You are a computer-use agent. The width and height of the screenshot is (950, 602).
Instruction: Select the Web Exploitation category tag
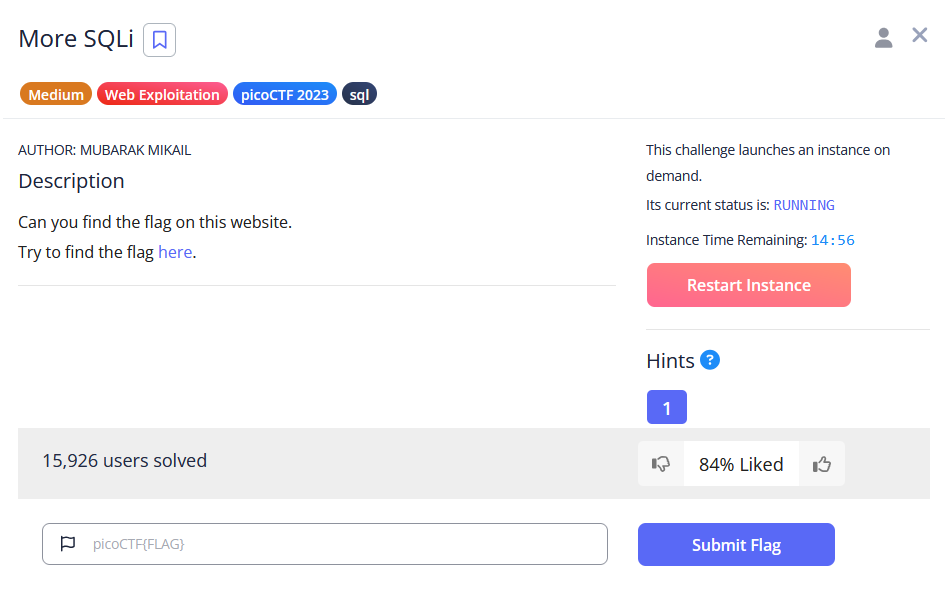(162, 95)
